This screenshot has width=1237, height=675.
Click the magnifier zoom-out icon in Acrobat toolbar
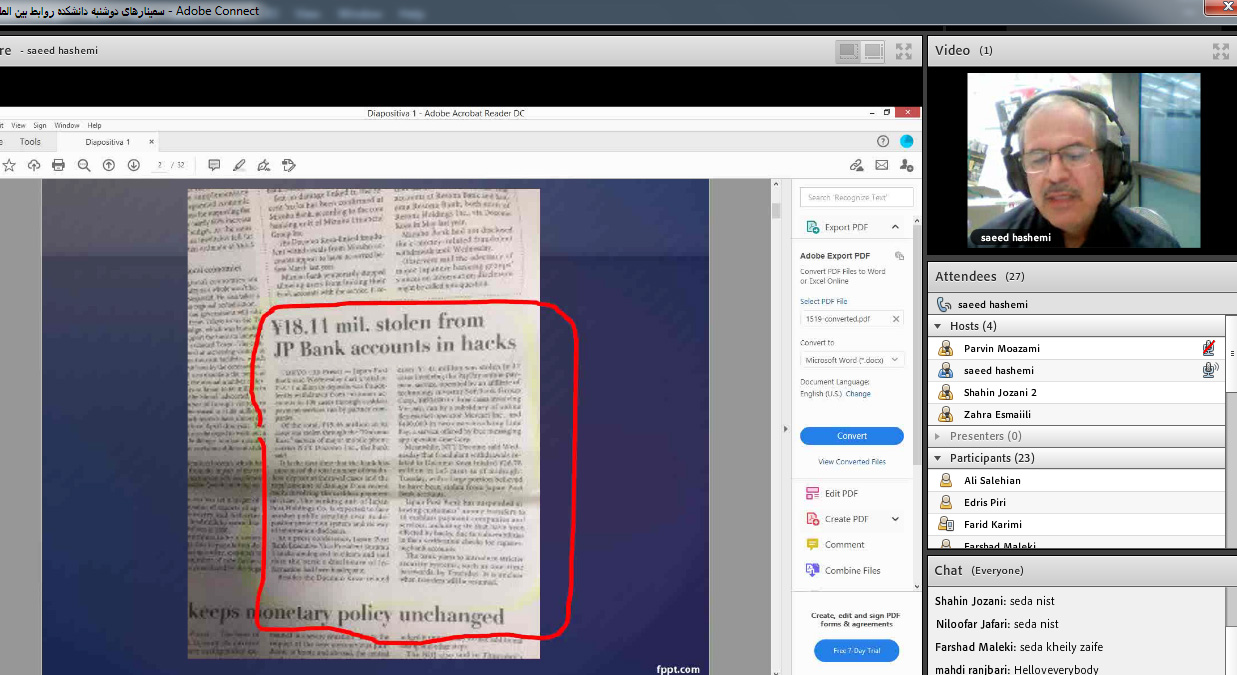[84, 165]
